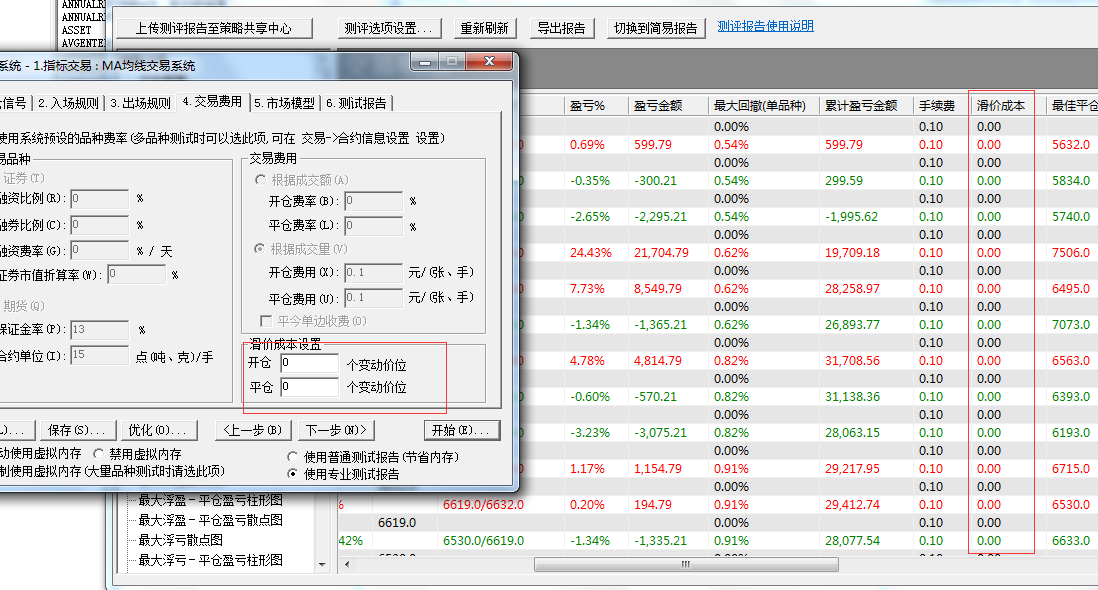Click the 重新刷新 button
The image size is (1098, 590).
coord(484,28)
